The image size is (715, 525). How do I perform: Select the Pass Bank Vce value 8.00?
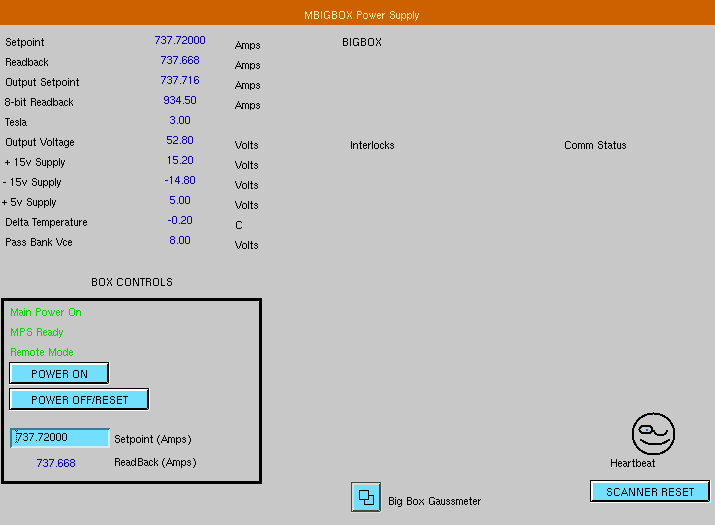pos(180,241)
